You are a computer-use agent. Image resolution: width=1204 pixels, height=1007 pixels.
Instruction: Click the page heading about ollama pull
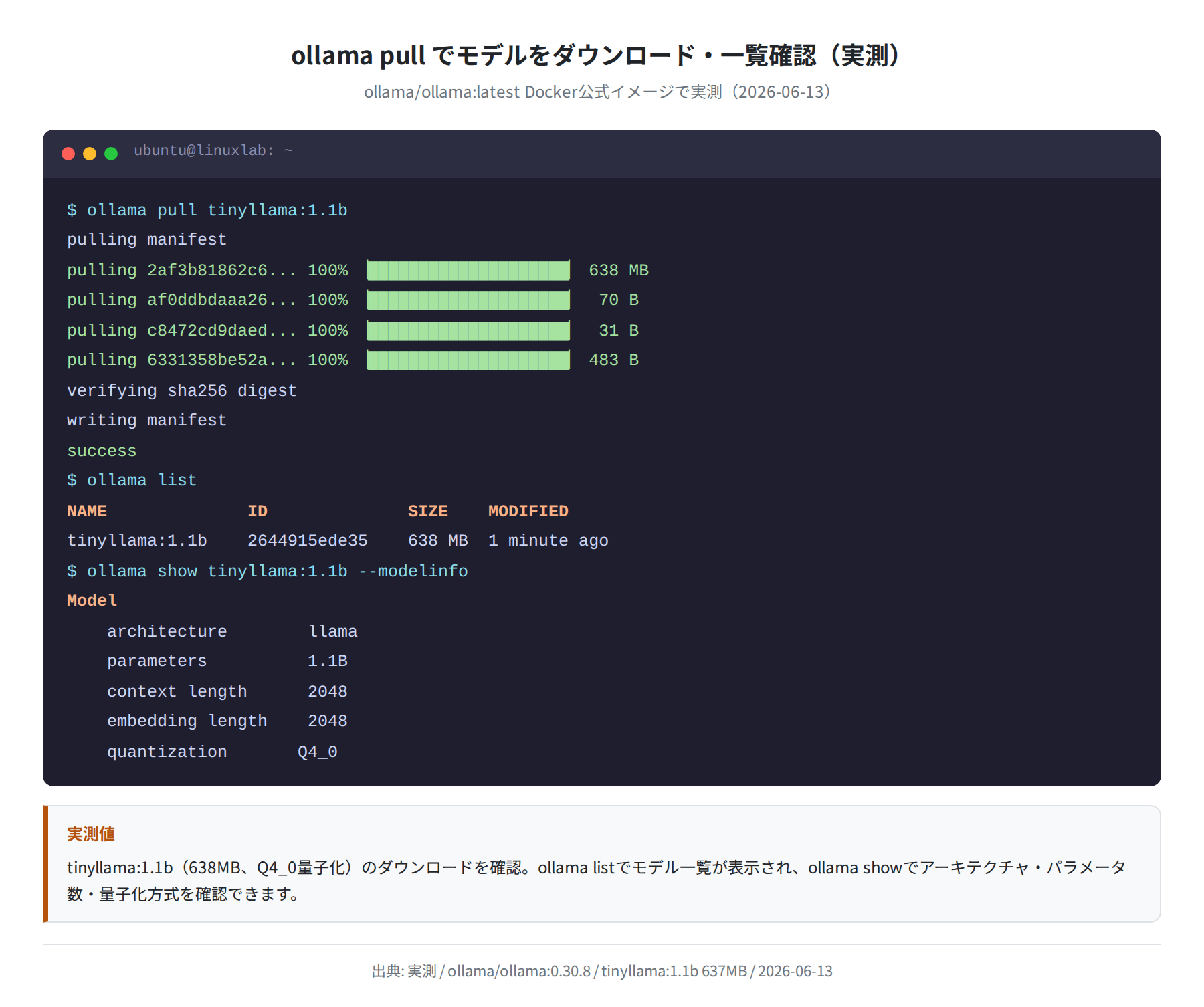pos(601,55)
